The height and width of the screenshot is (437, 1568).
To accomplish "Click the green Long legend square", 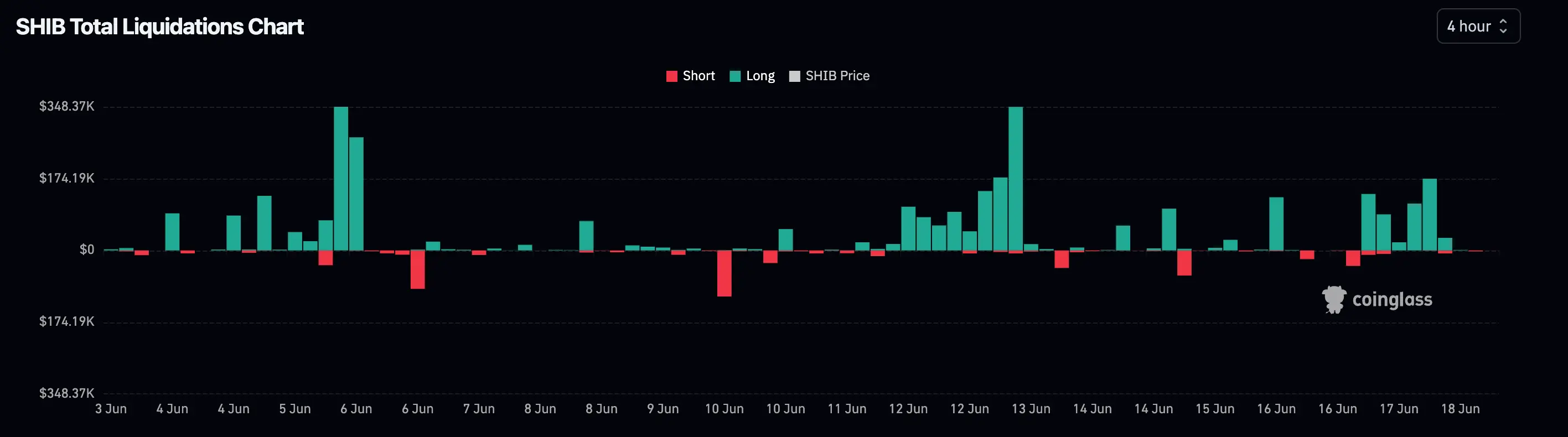I will pyautogui.click(x=734, y=76).
